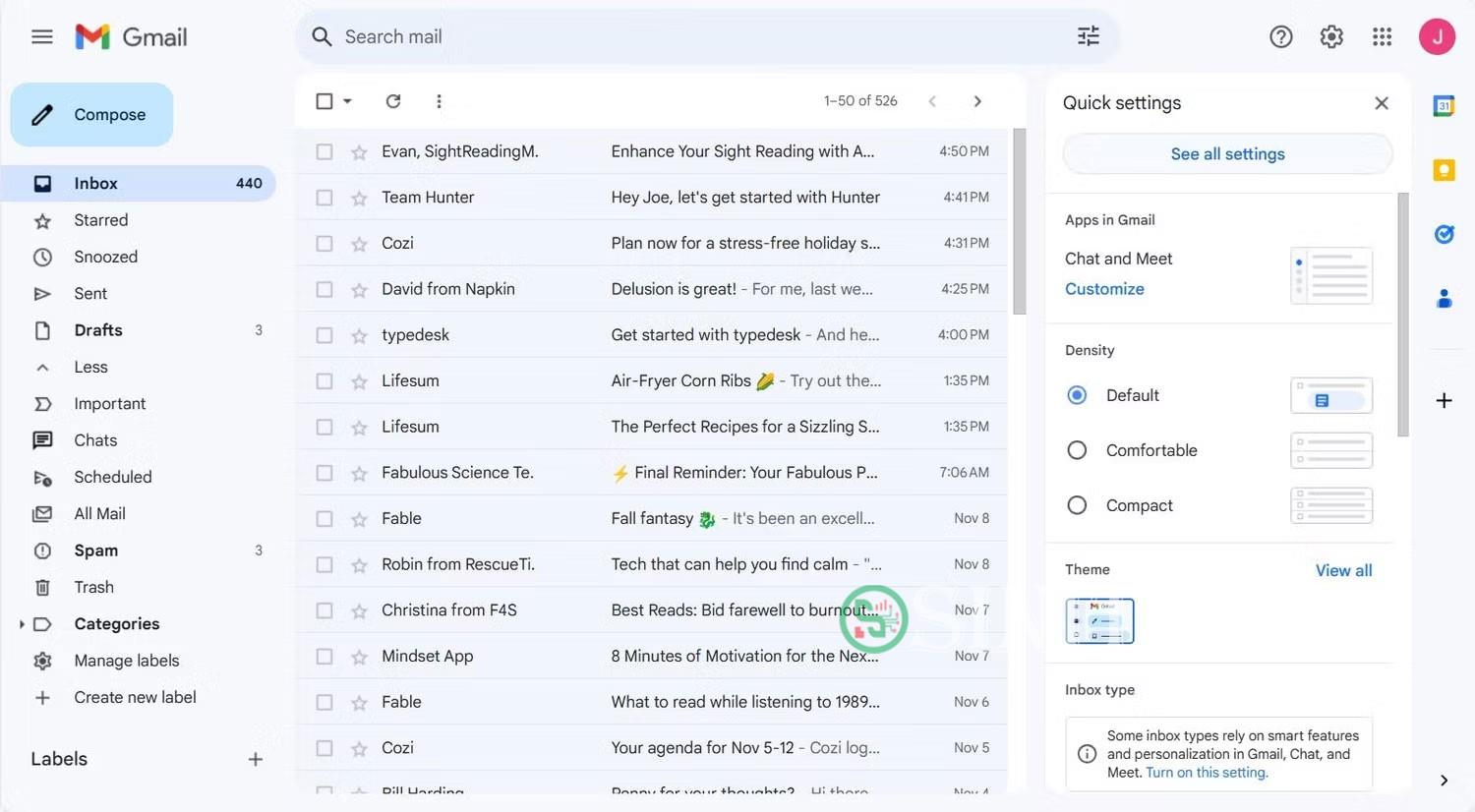Screen dimensions: 1475x812
Task: Click the Compose button
Action: click(x=91, y=115)
